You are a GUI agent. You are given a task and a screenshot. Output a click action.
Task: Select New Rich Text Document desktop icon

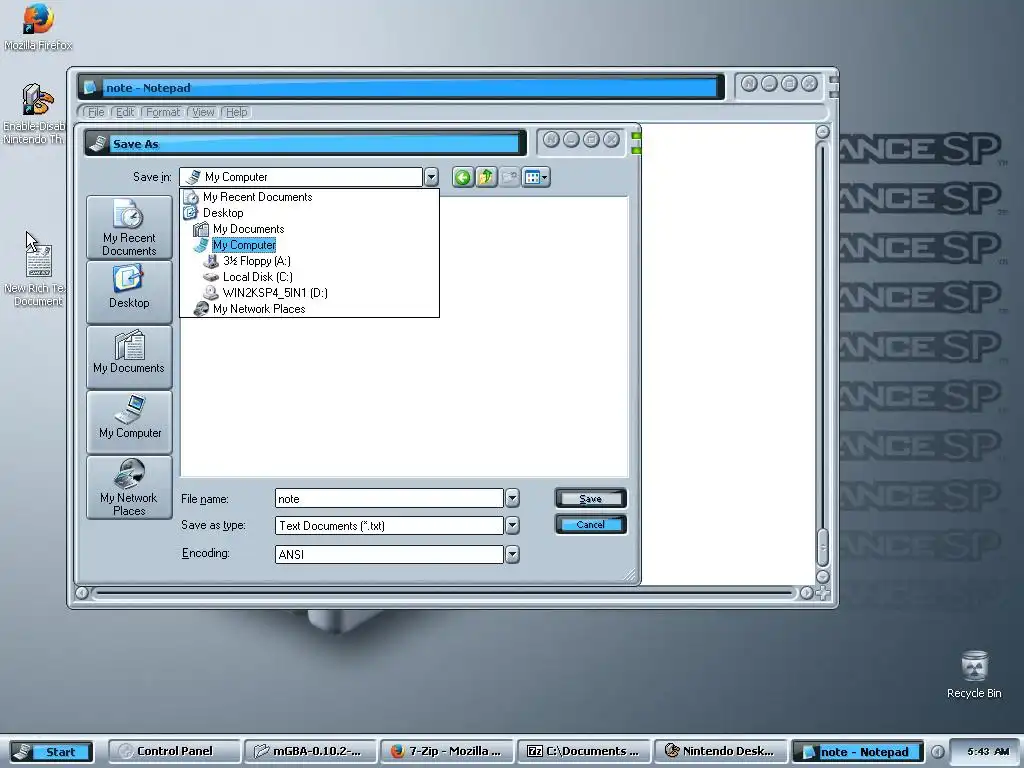click(x=38, y=276)
